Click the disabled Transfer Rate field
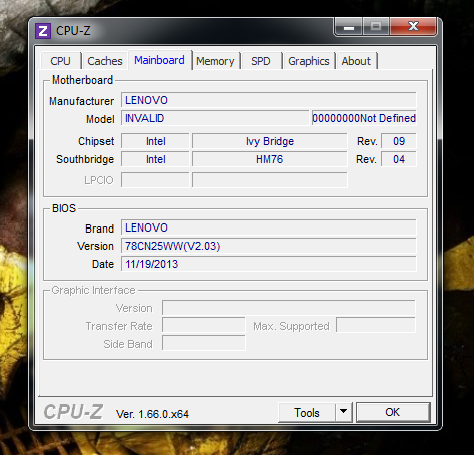Image resolution: width=474 pixels, height=471 pixels. click(204, 325)
